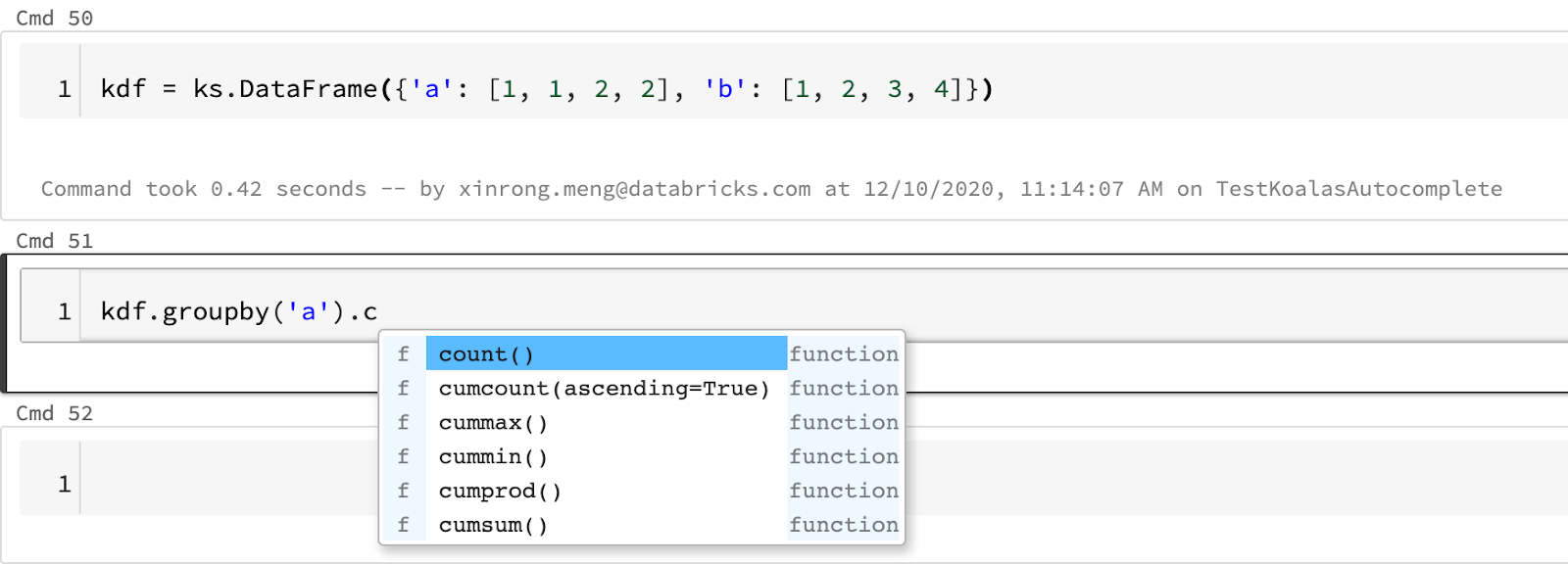Select cummin() in the autocomplete list
Viewport: 1568px width, 564px height.
coord(493,457)
